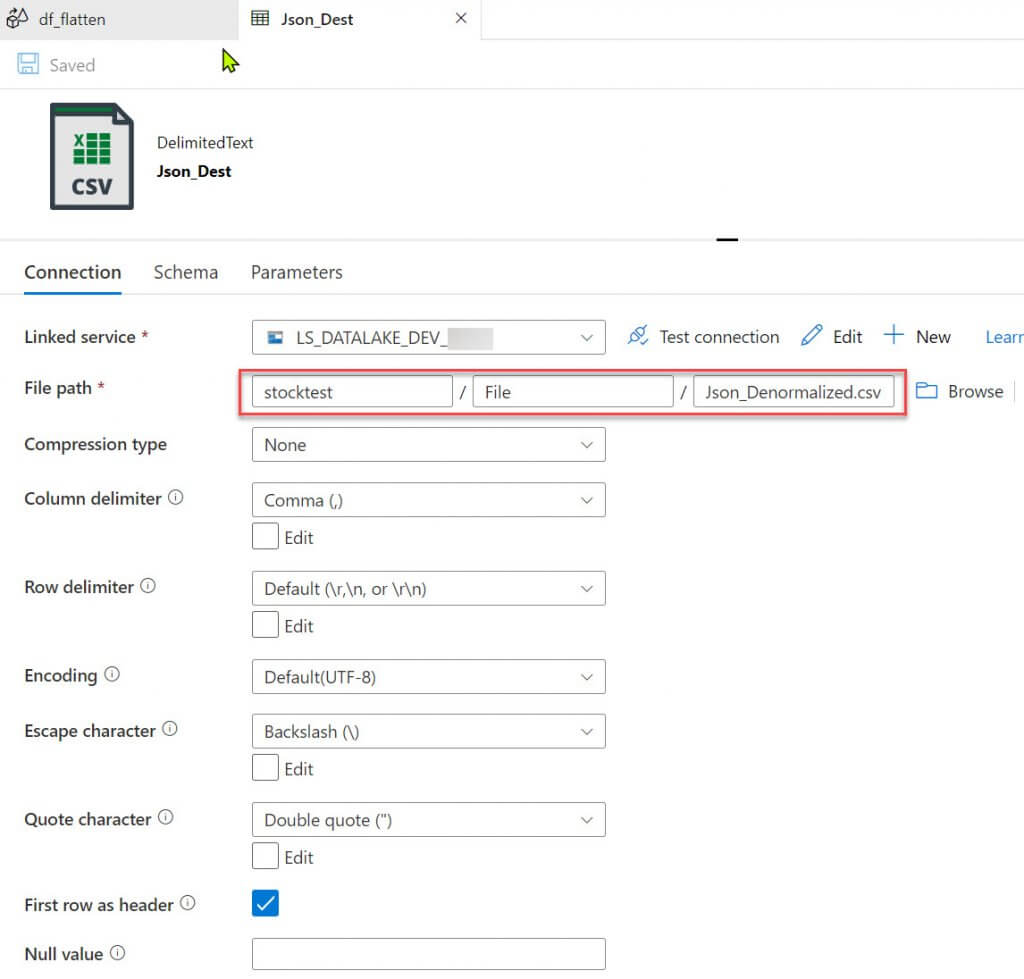Click Escape character info icon
Screen dimensions: 1024x979
click(170, 729)
